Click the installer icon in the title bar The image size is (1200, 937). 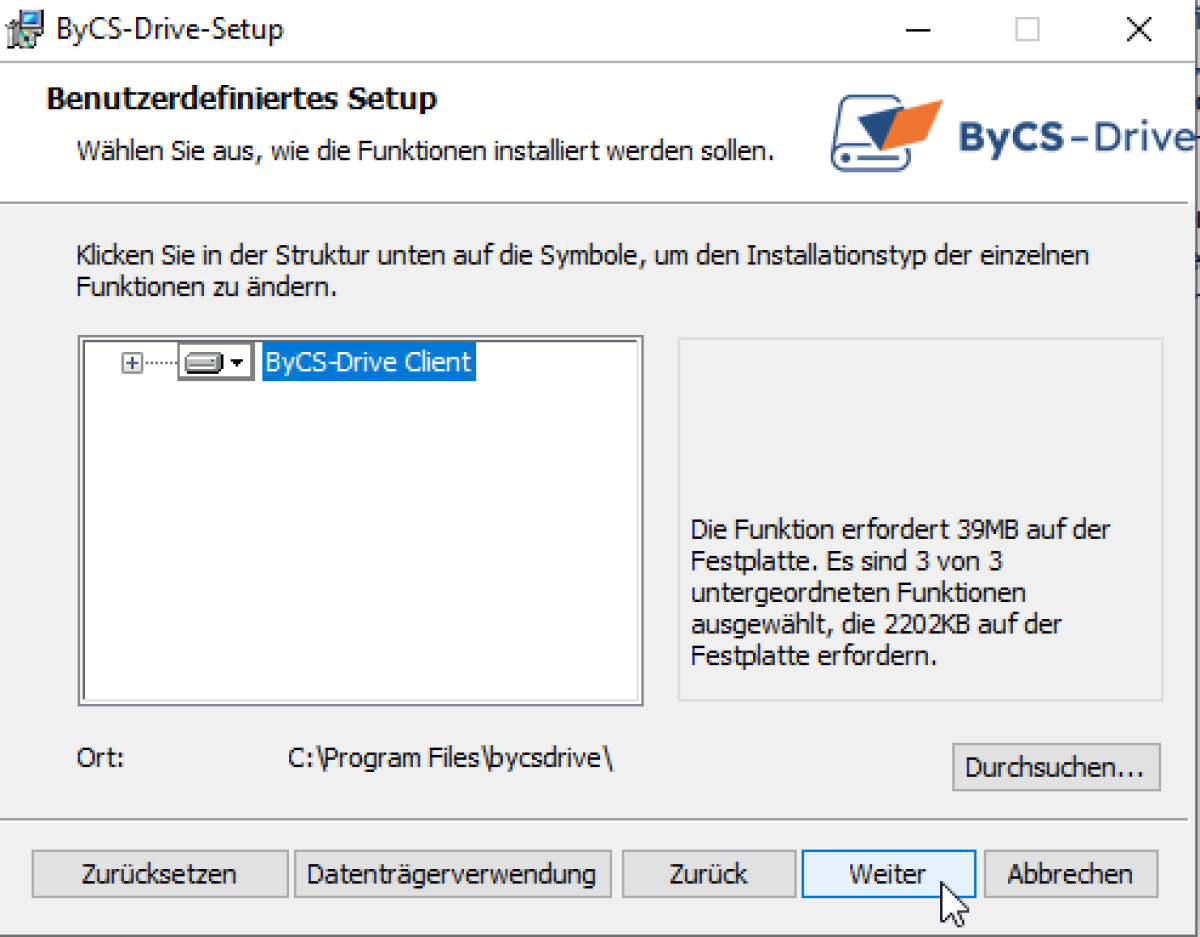click(x=24, y=29)
